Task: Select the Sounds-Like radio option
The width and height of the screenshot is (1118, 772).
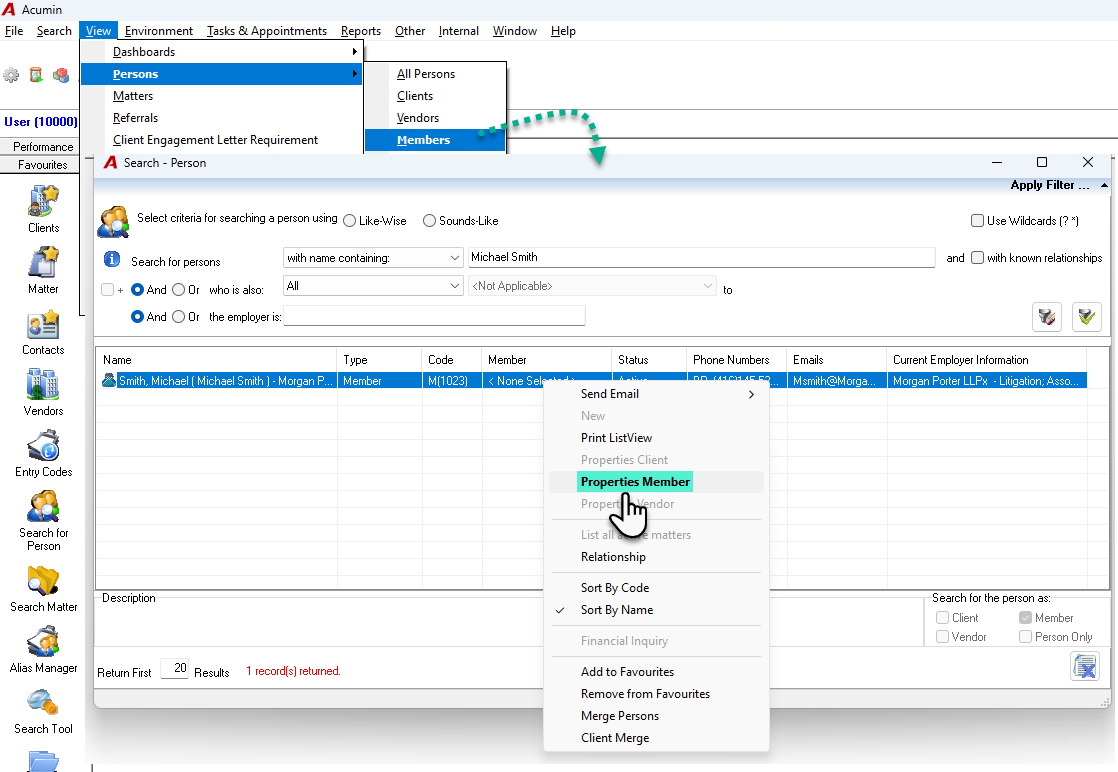Action: coord(429,221)
